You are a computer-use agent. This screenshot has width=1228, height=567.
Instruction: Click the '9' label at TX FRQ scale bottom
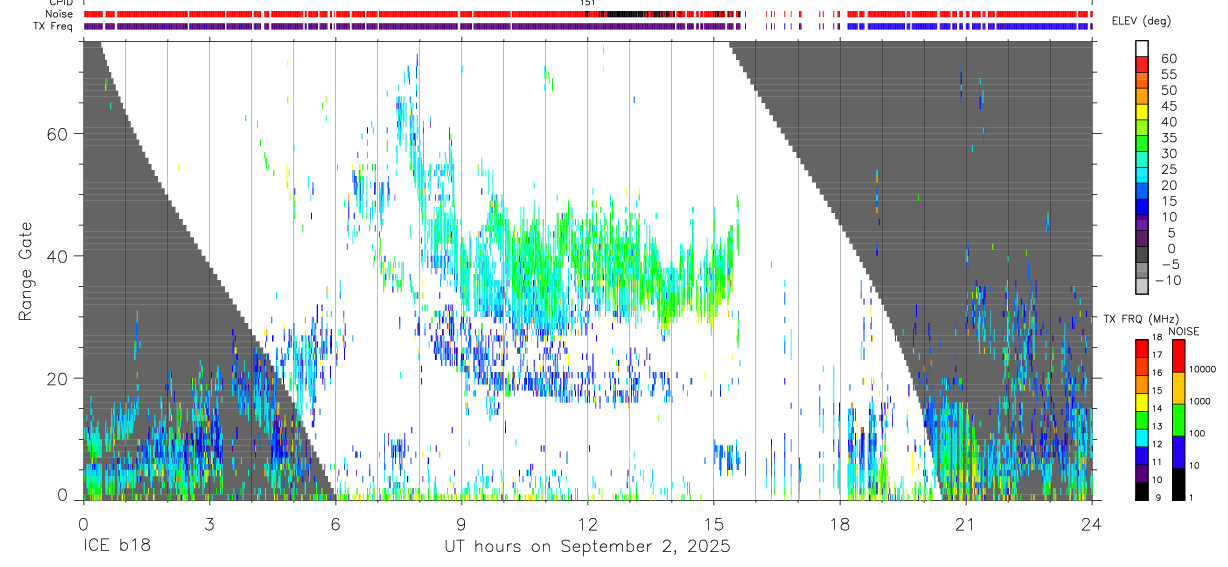(1157, 497)
